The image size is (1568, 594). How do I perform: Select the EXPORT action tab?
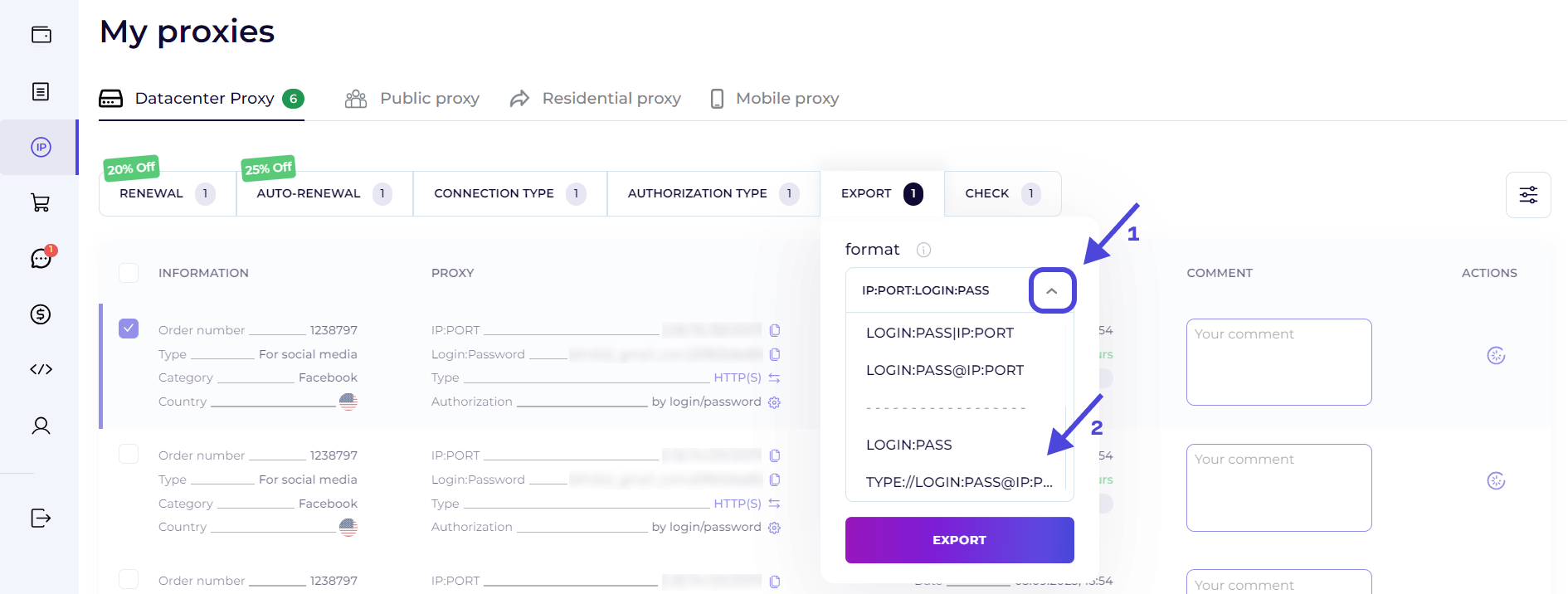coord(882,193)
